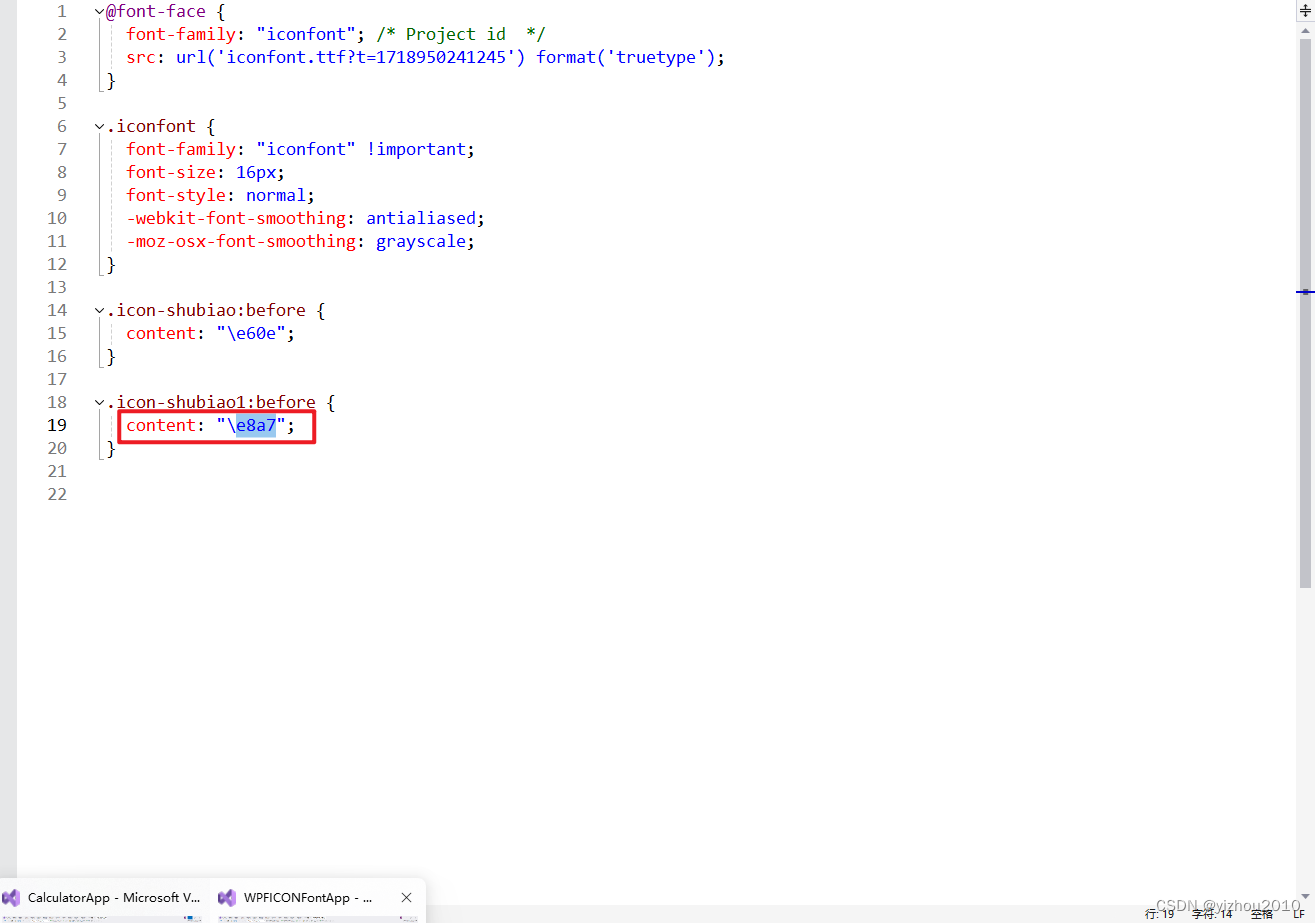1315x923 pixels.
Task: Close the WPFICONFontApp taskbar preview
Action: tap(406, 898)
